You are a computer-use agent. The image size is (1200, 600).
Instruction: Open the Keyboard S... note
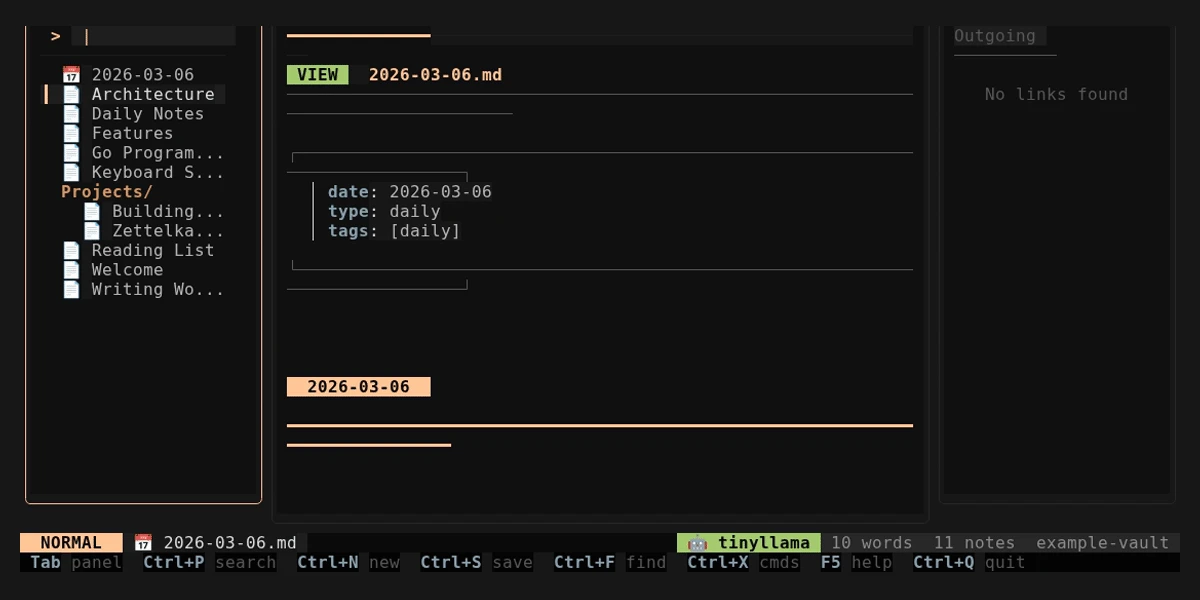tap(158, 172)
